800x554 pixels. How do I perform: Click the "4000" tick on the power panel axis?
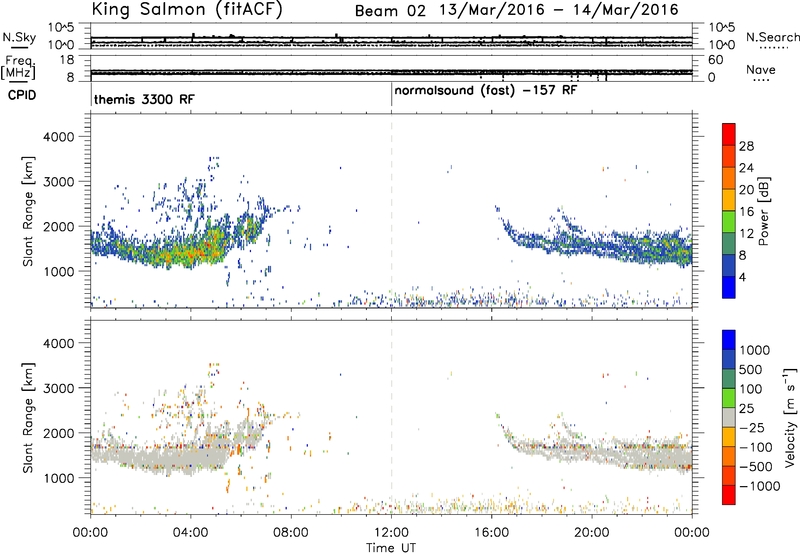58,137
